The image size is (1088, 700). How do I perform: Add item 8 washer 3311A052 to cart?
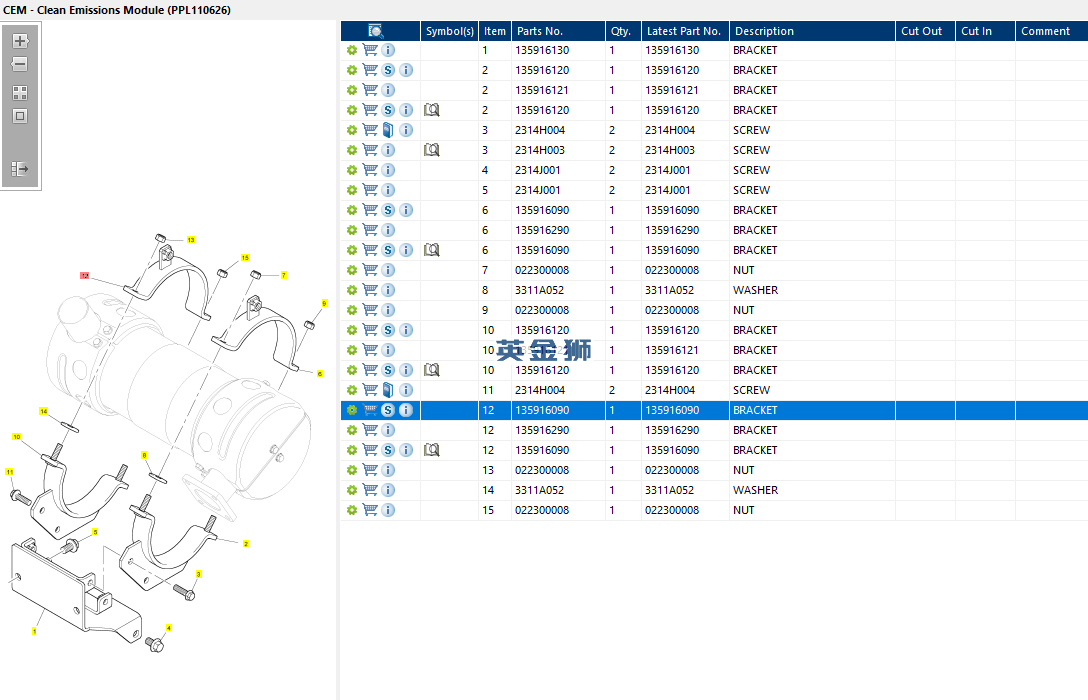pyautogui.click(x=370, y=290)
